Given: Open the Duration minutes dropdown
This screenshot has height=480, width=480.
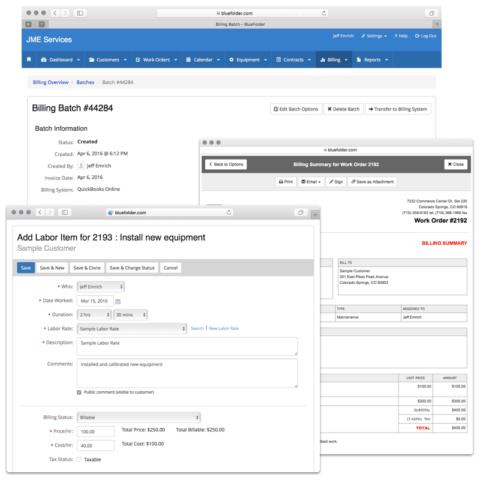Looking at the screenshot, I should [x=131, y=315].
